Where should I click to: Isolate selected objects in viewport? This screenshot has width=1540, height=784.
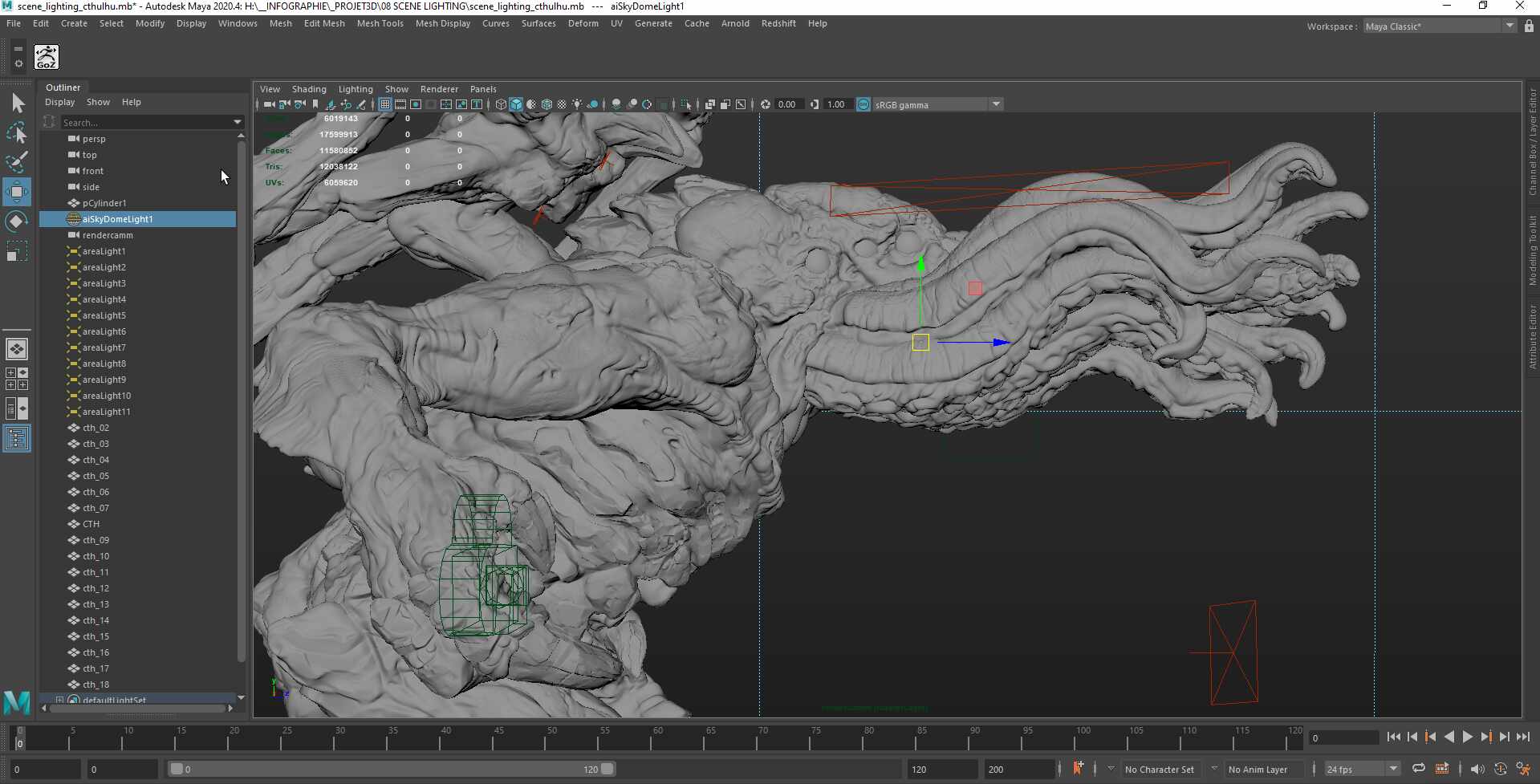686,104
